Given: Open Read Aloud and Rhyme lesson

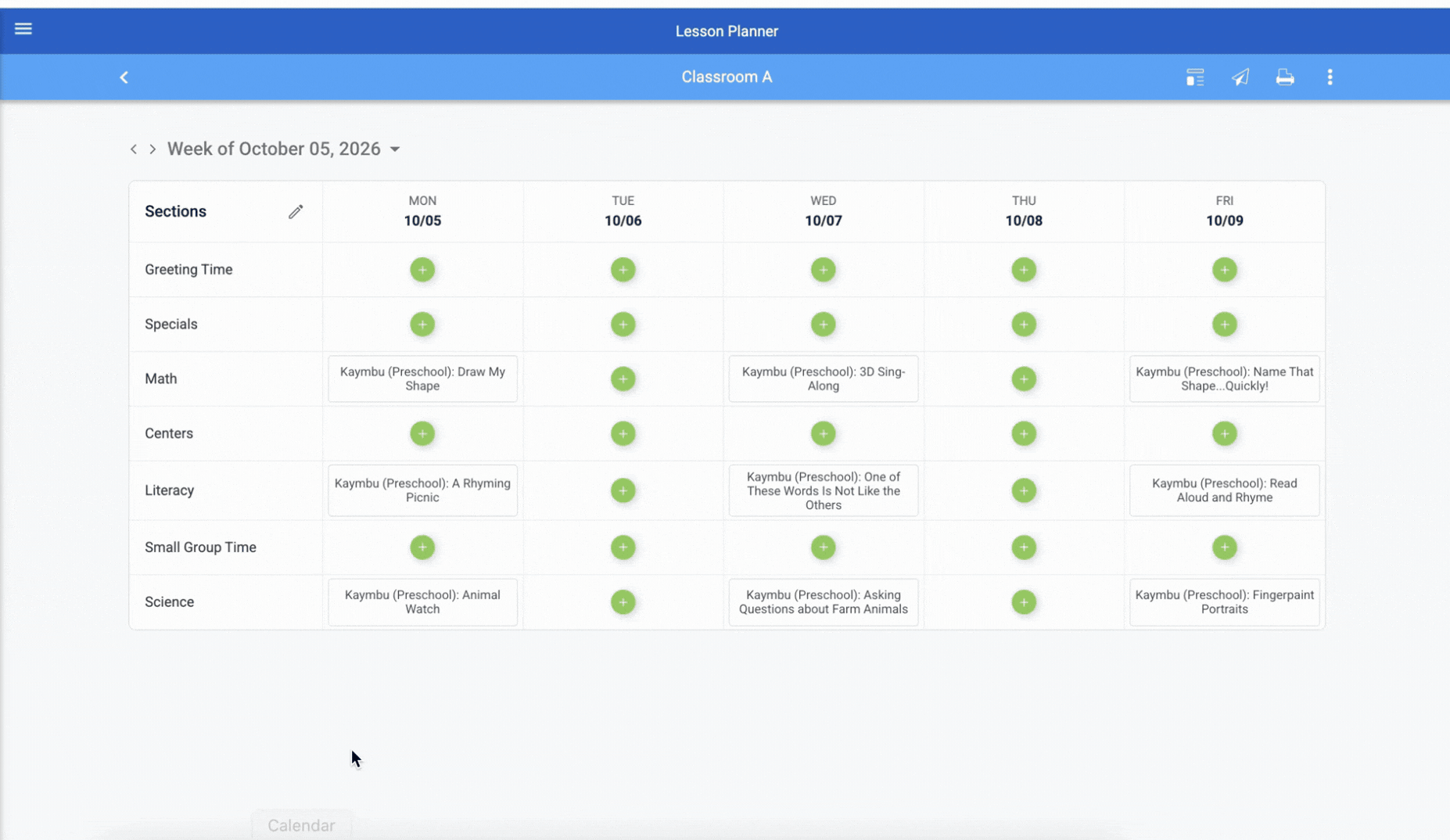Looking at the screenshot, I should click(1225, 490).
